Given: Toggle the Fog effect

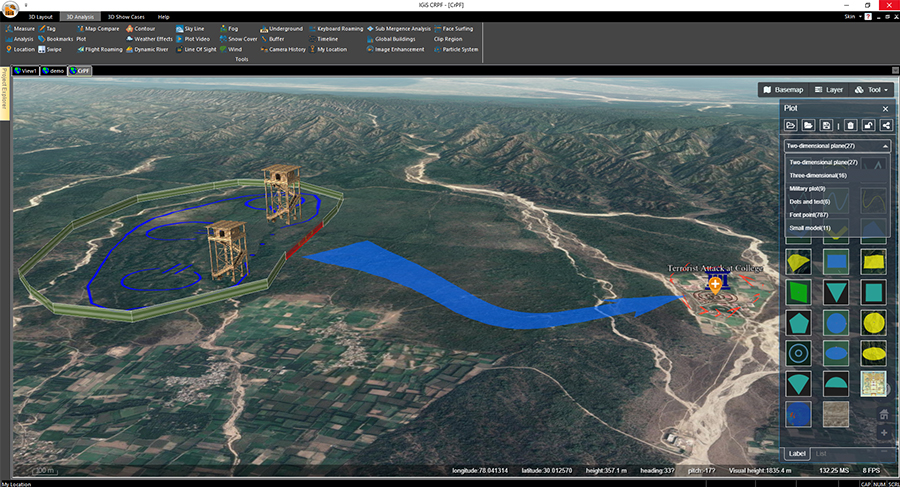Looking at the screenshot, I should pyautogui.click(x=231, y=29).
